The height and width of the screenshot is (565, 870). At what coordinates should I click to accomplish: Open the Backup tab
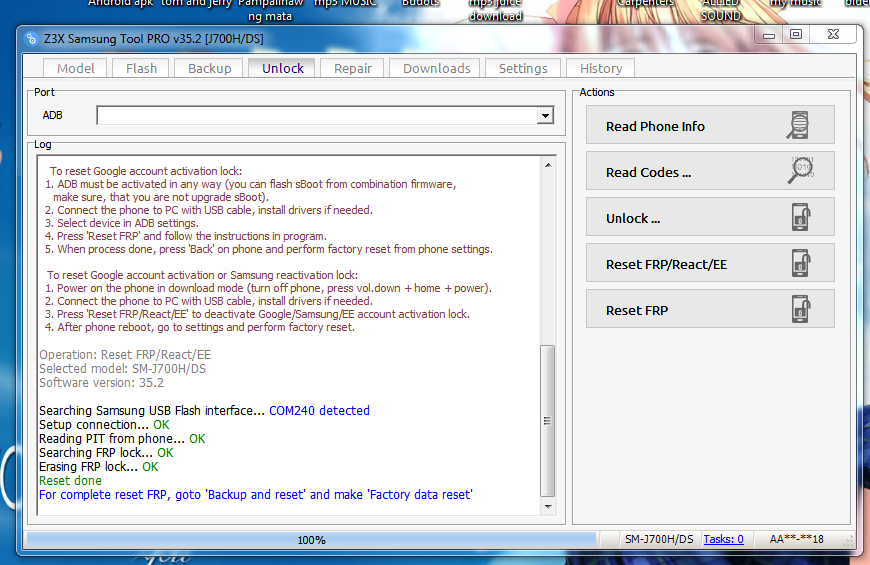(x=209, y=68)
